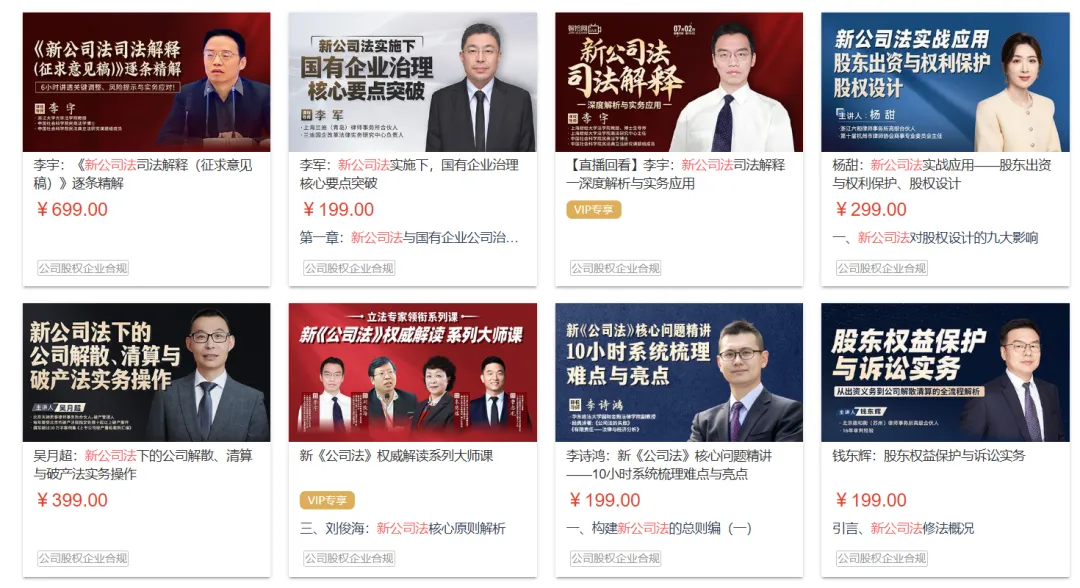This screenshot has height=588, width=1080.
Task: Open chapter link 三、刘俊海：新公司法核心原则解析
Action: click(403, 528)
